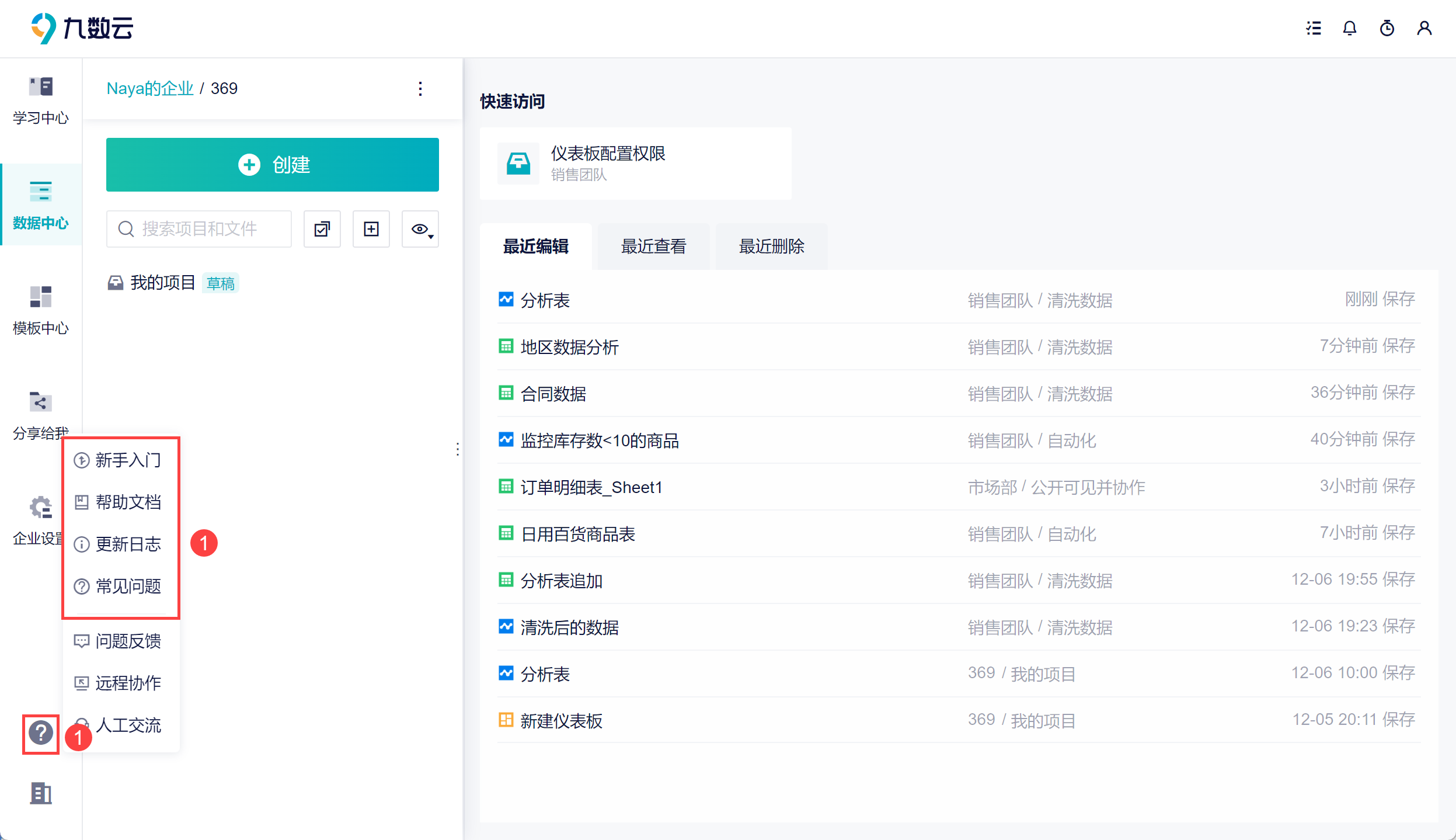Click the help question-mark icon
1456x840 pixels.
[41, 733]
